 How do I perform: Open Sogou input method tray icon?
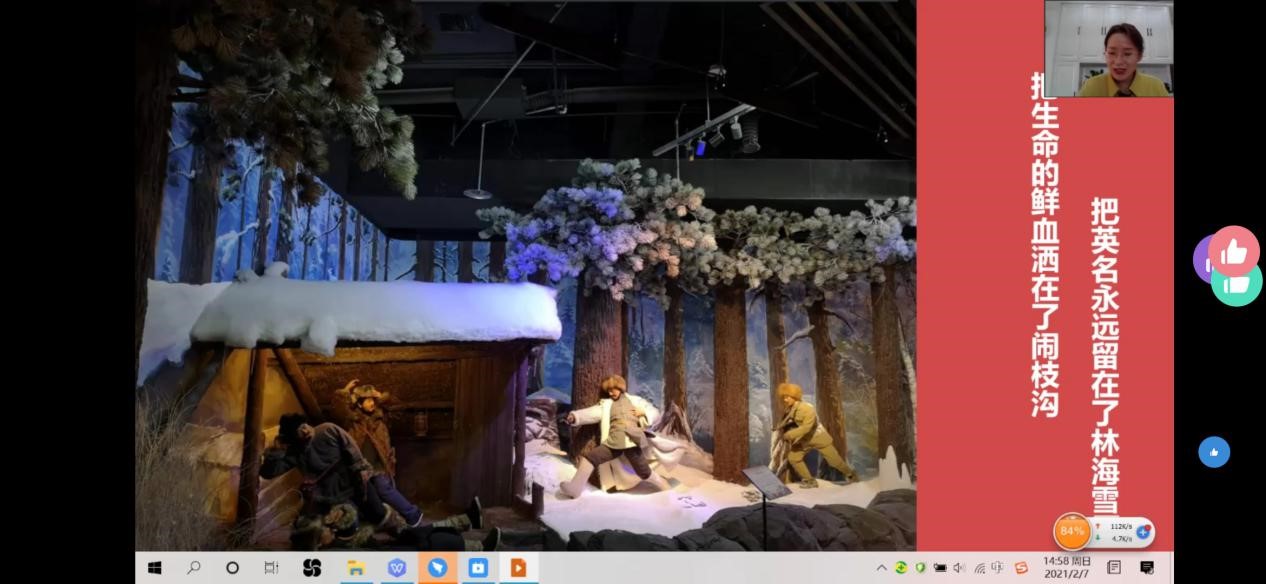pos(1021,568)
